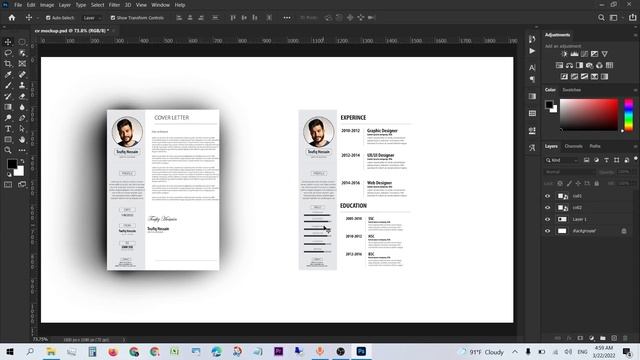Select the Eyedropper tool
The image size is (640, 360).
click(x=8, y=75)
